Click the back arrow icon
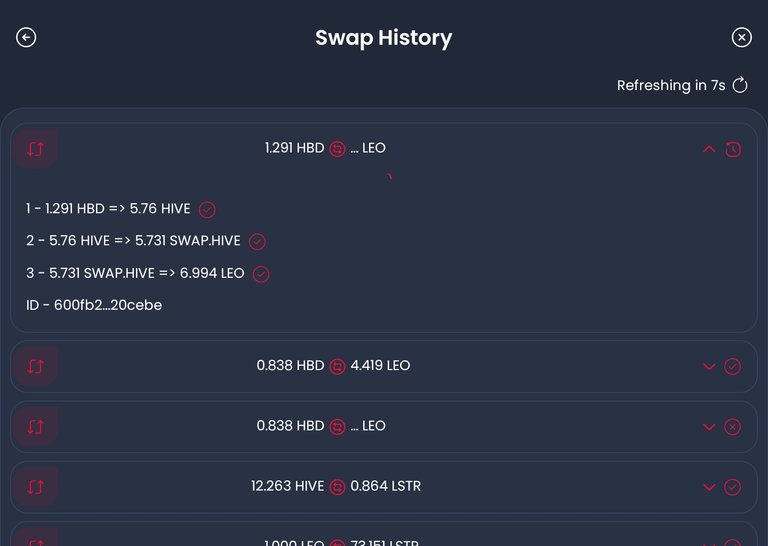Image resolution: width=768 pixels, height=546 pixels. point(26,37)
